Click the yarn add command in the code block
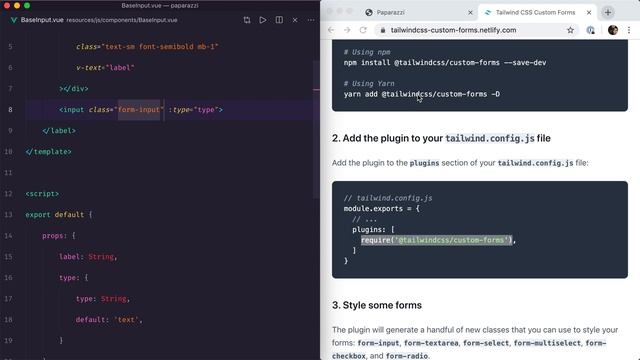Viewport: 640px width, 360px height. [x=422, y=94]
